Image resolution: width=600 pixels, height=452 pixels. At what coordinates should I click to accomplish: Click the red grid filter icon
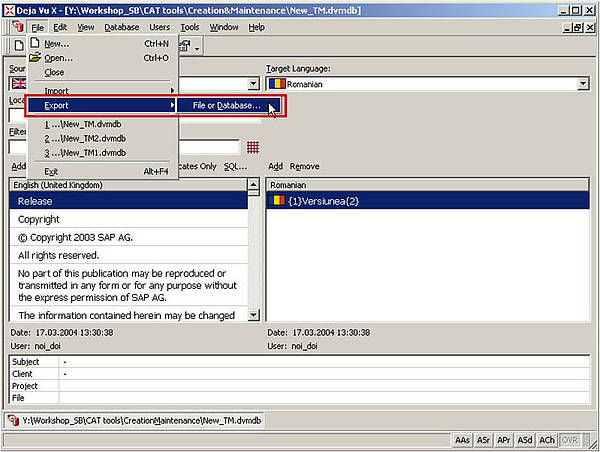[x=253, y=147]
